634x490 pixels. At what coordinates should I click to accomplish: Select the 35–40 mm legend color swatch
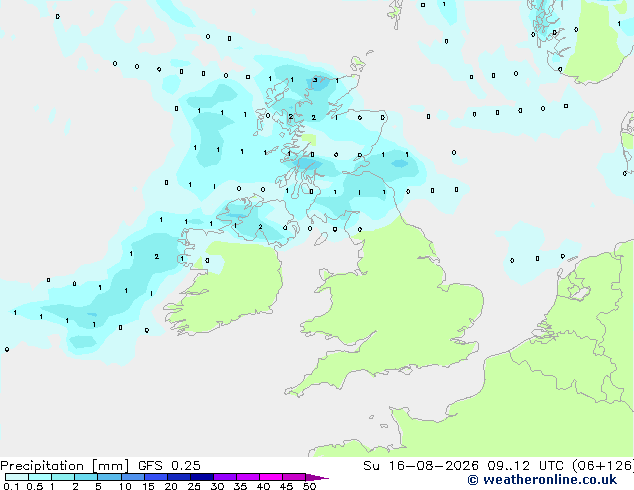tap(247, 477)
